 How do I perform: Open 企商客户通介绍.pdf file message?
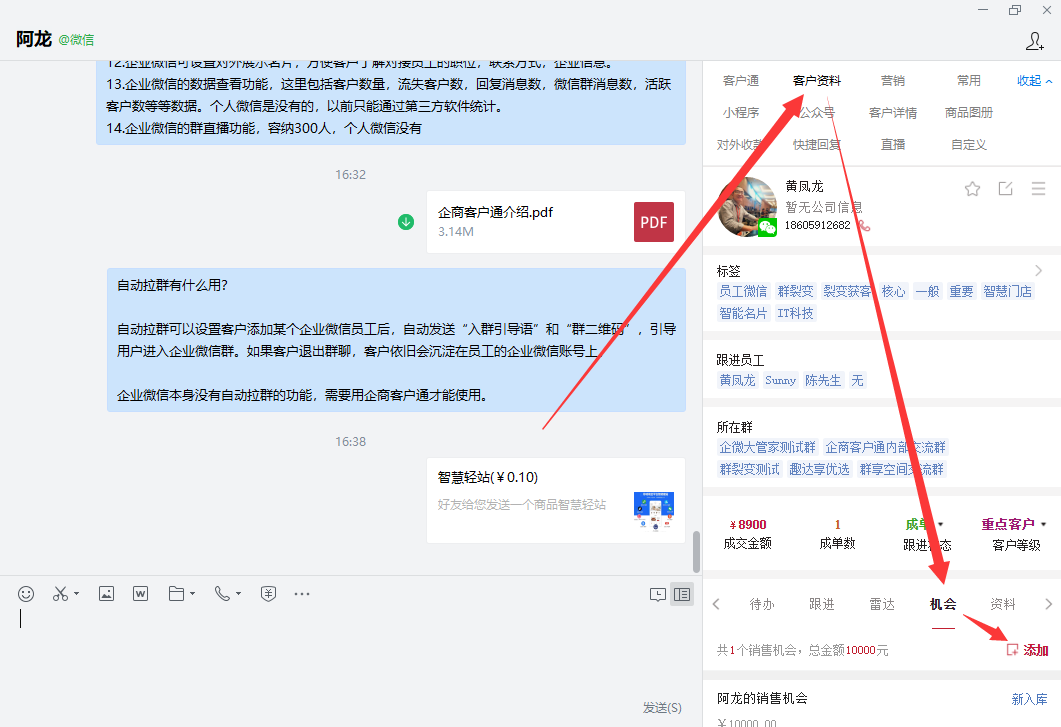[x=556, y=222]
